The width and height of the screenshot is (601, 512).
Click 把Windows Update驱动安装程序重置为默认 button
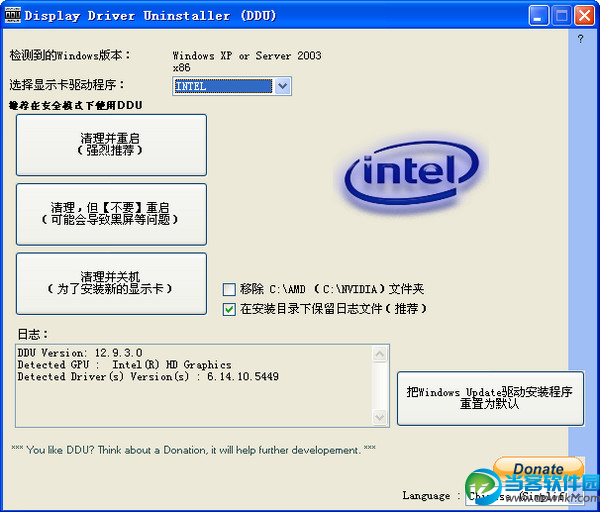pyautogui.click(x=491, y=398)
